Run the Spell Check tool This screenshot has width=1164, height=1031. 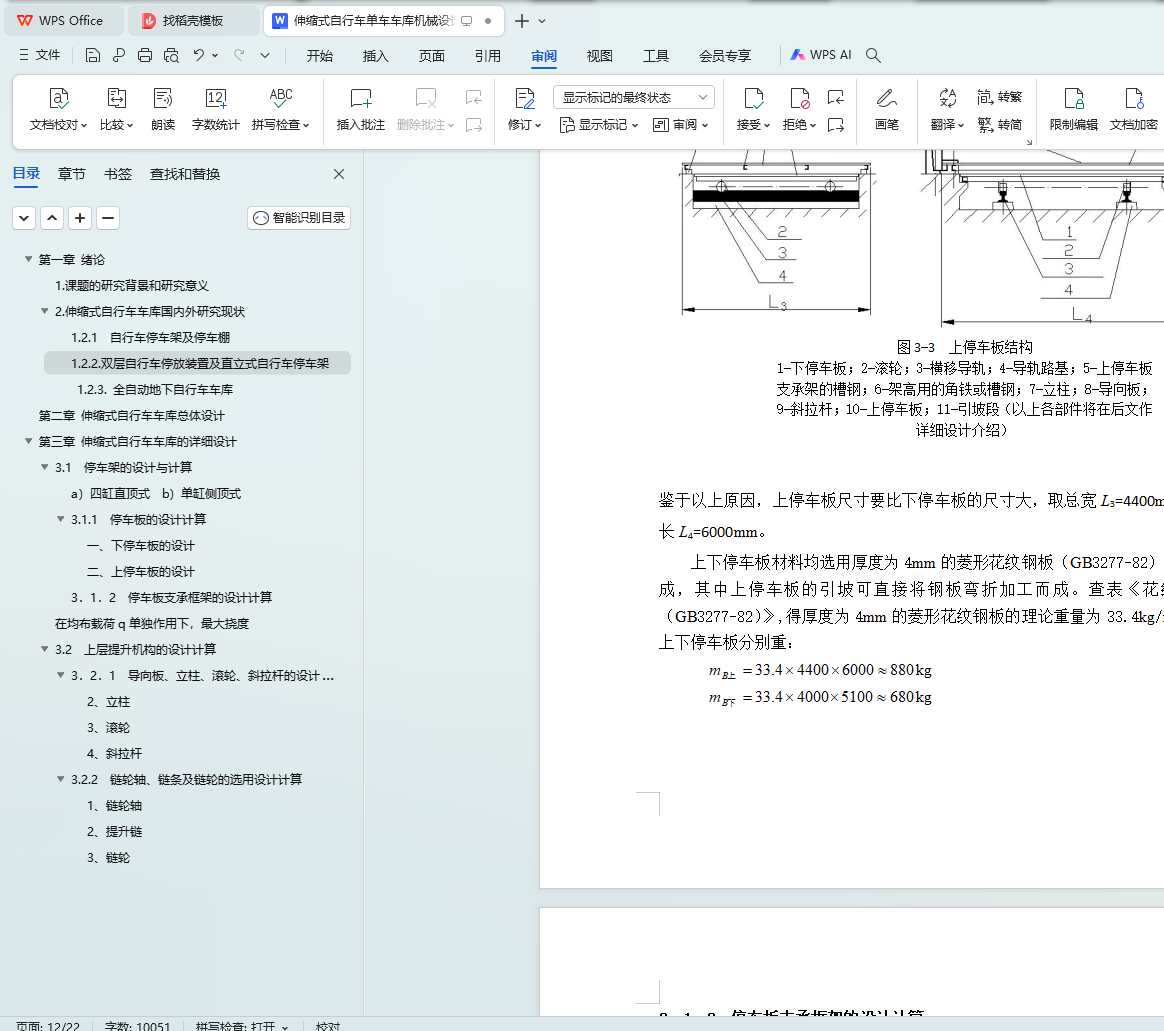[x=280, y=109]
